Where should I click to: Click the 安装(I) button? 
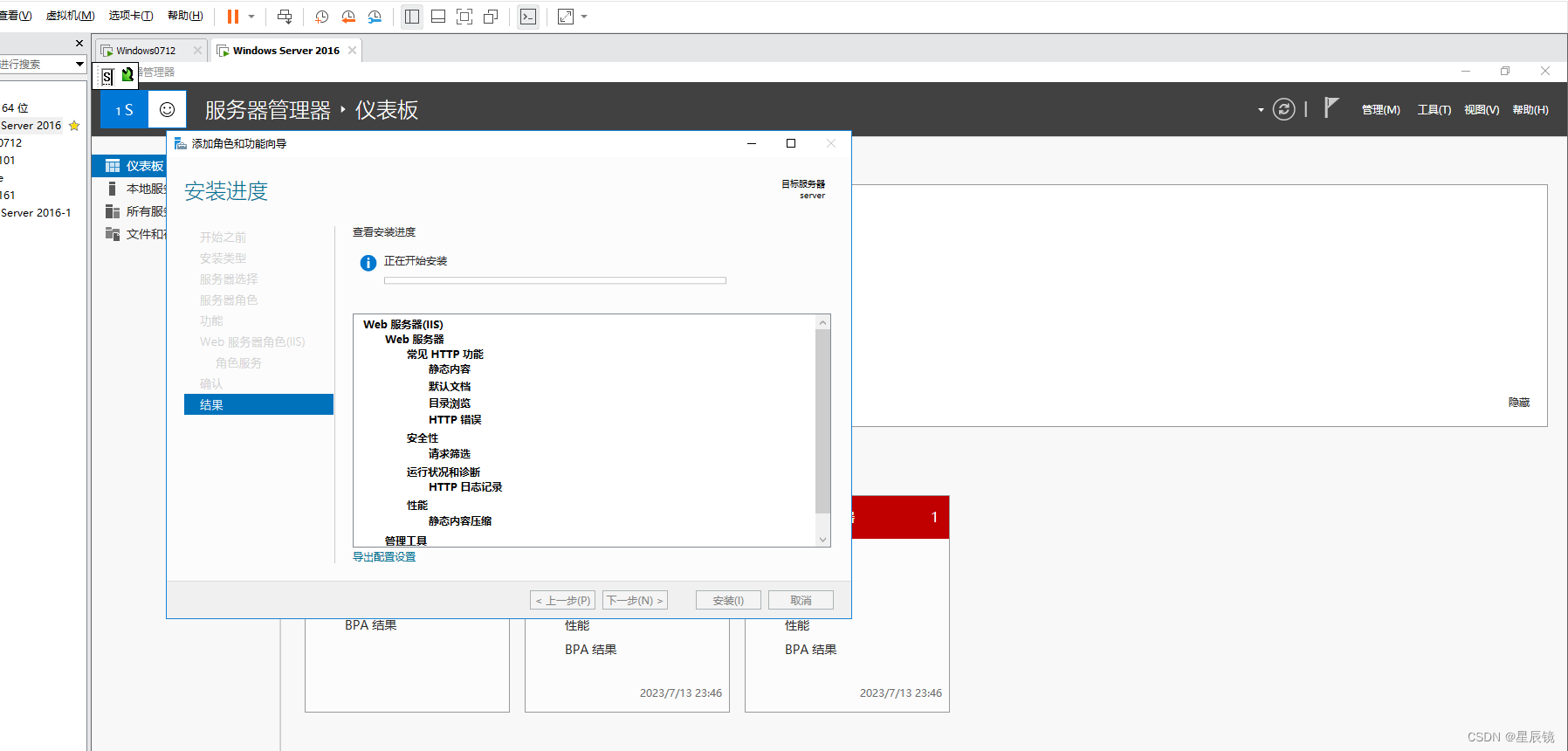click(728, 600)
